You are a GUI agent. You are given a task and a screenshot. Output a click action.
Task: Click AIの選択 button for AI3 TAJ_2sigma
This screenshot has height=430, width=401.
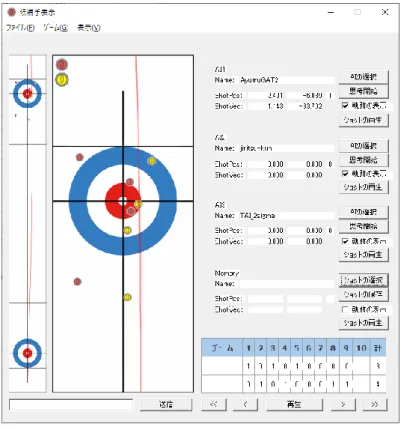click(364, 212)
